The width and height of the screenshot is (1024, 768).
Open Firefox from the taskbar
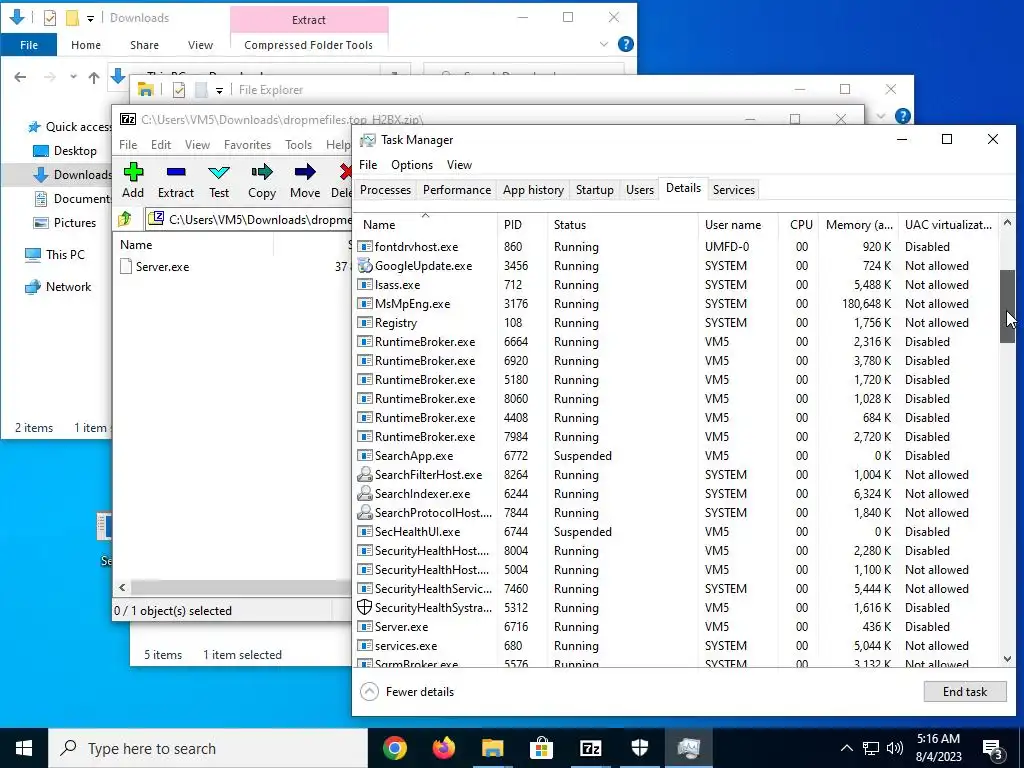point(444,748)
